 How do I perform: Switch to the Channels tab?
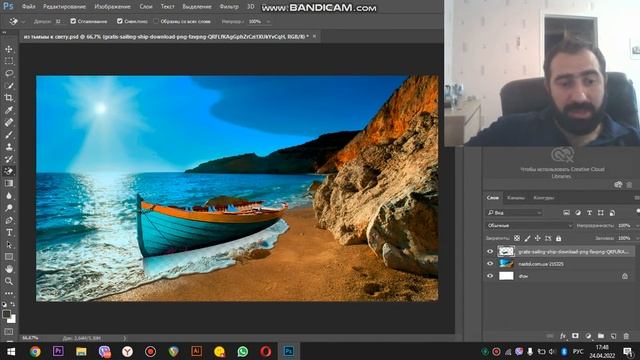(516, 198)
